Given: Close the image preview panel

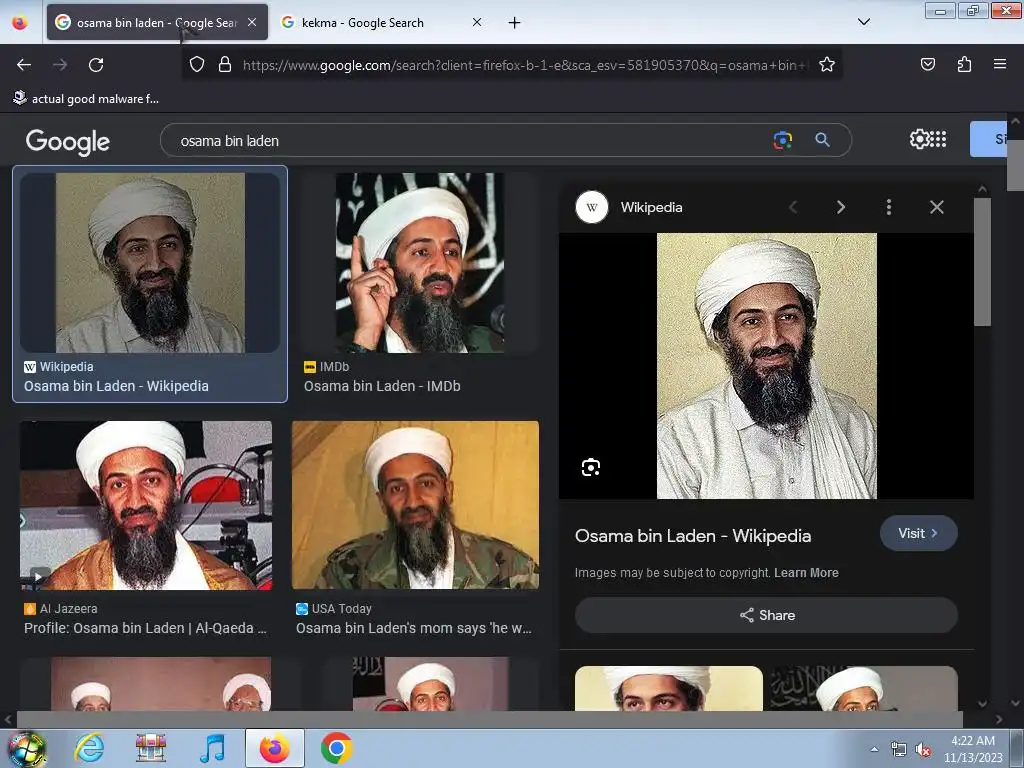Looking at the screenshot, I should [936, 208].
